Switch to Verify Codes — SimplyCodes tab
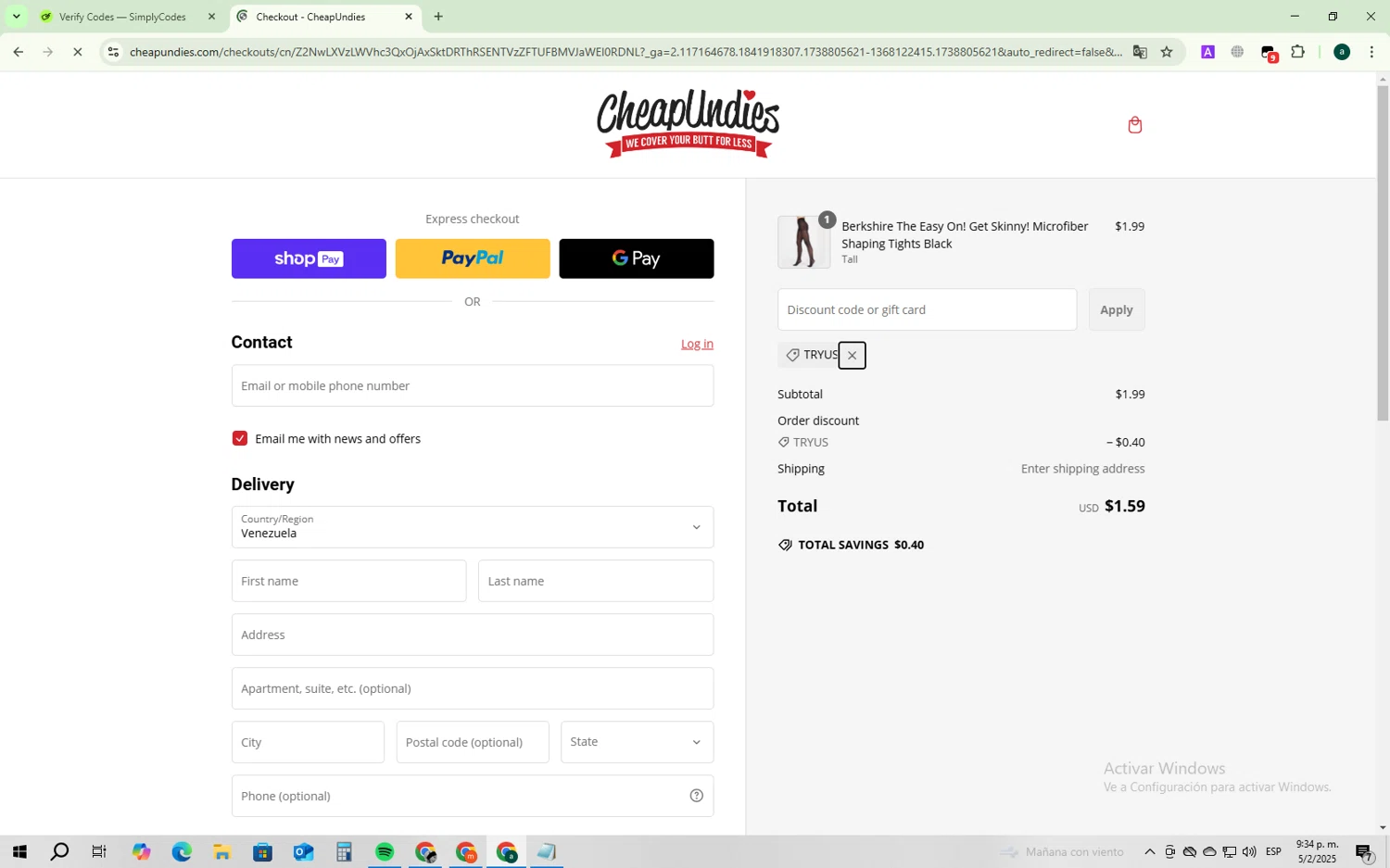Image resolution: width=1390 pixels, height=868 pixels. (124, 17)
